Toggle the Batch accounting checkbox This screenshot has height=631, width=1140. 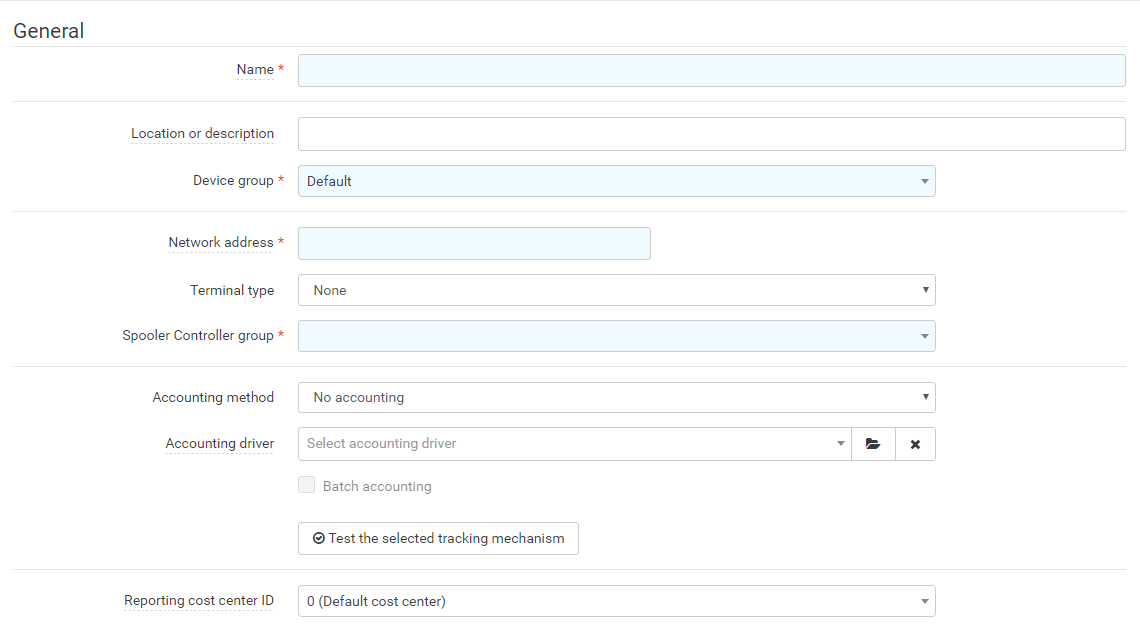coord(307,486)
